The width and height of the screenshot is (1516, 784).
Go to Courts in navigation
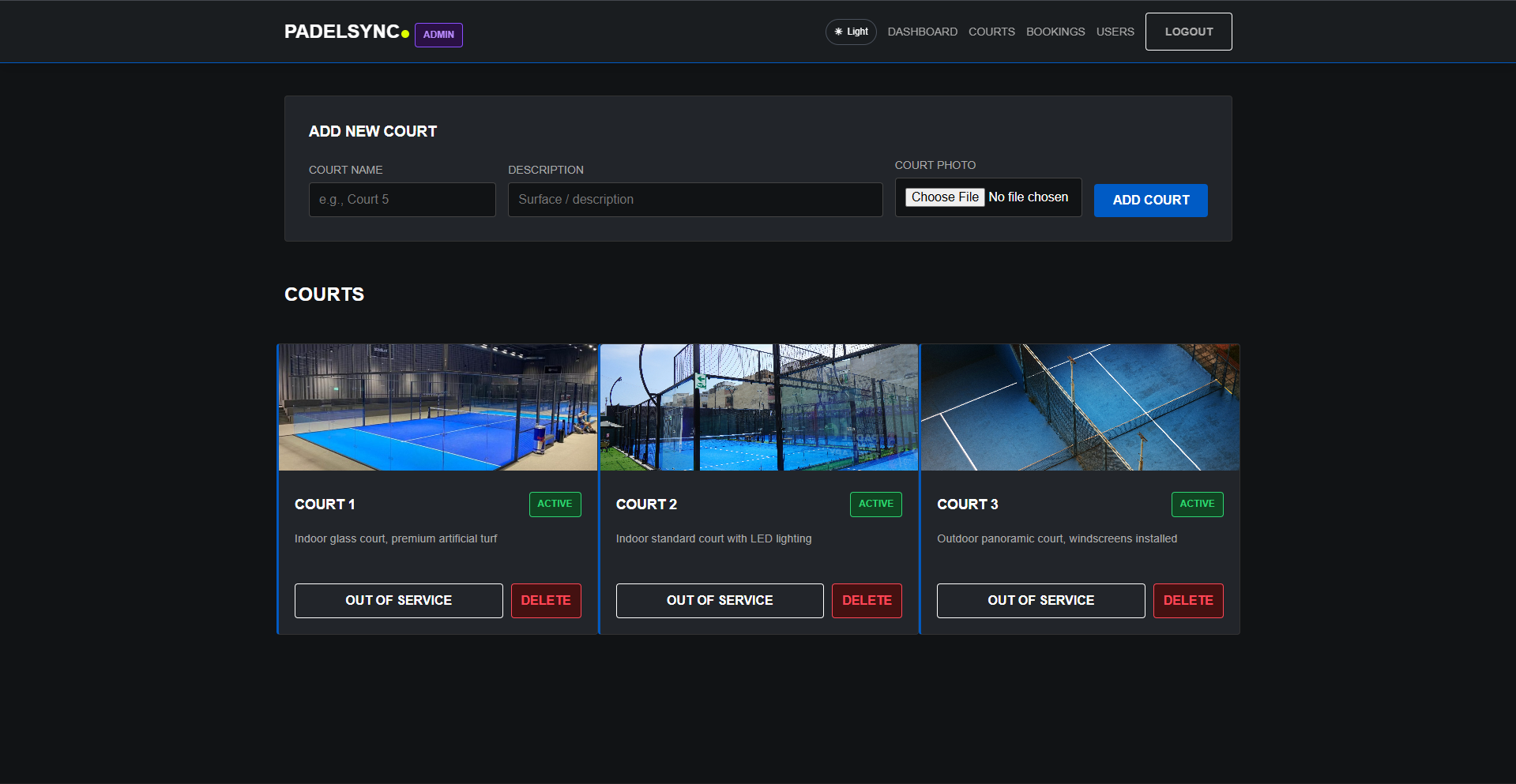coord(991,32)
